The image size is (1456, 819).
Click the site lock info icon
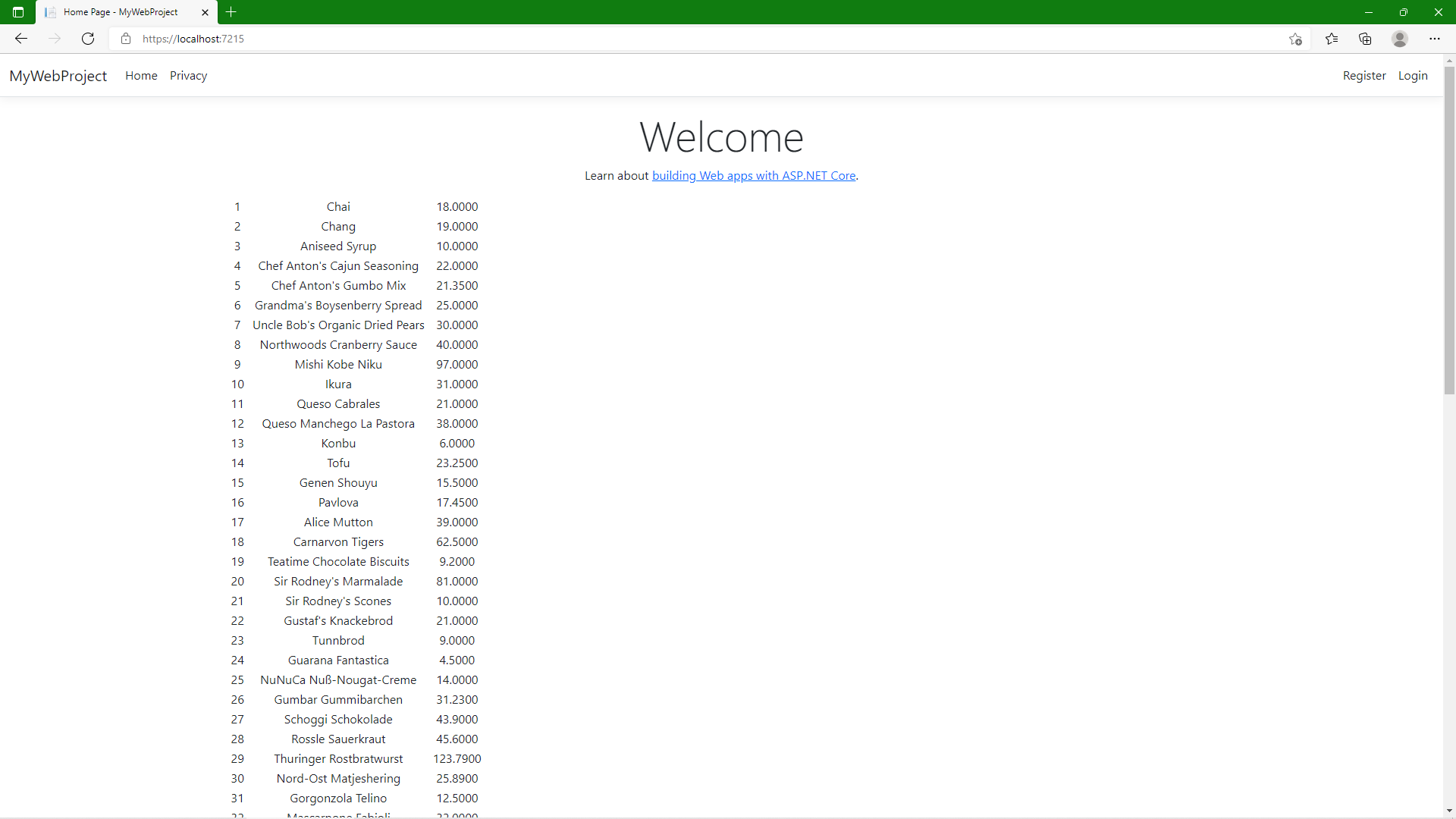126,39
